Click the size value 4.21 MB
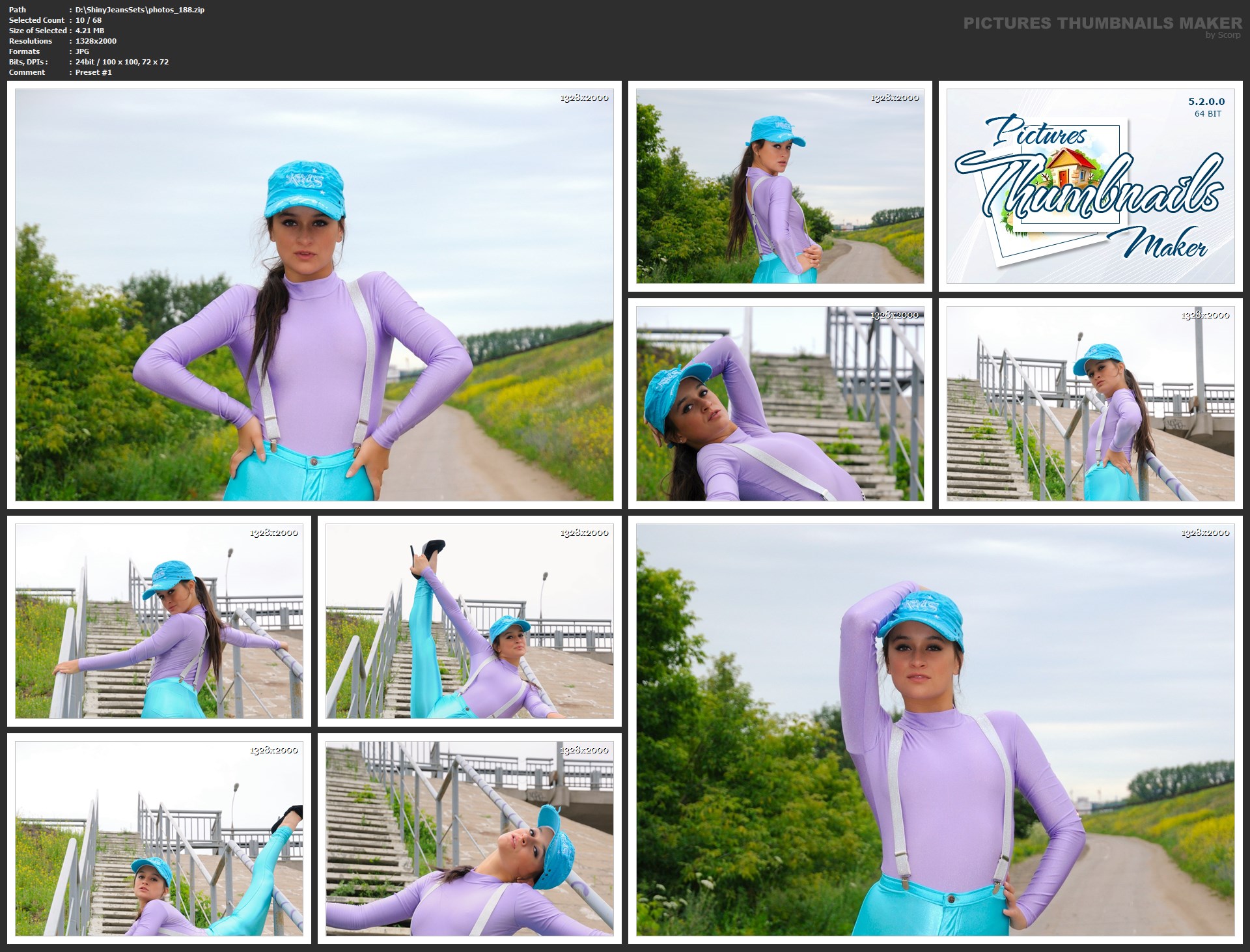1250x952 pixels. (x=90, y=31)
